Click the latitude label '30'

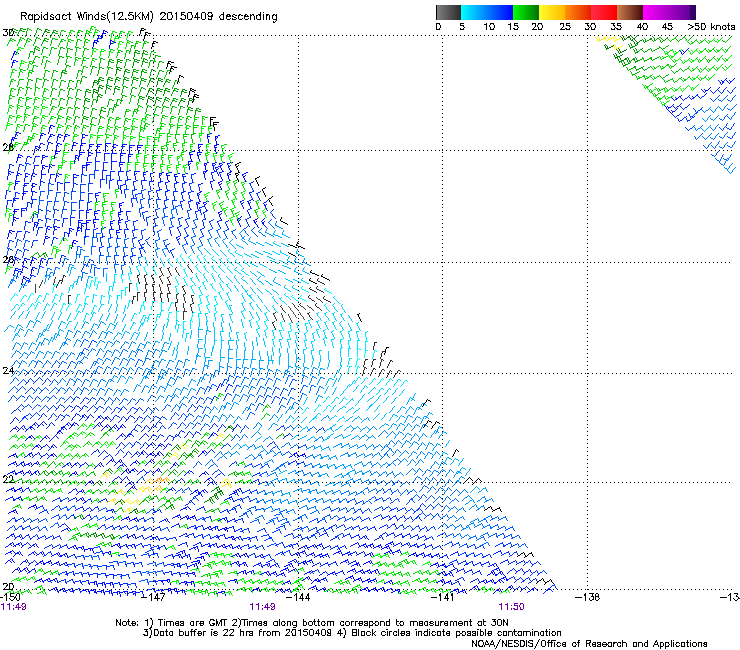(8, 33)
